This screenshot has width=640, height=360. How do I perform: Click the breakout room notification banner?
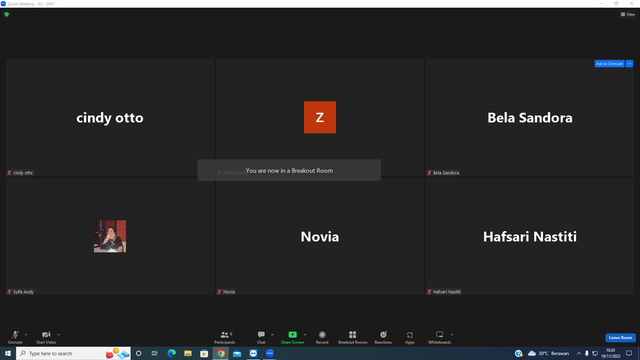click(289, 170)
